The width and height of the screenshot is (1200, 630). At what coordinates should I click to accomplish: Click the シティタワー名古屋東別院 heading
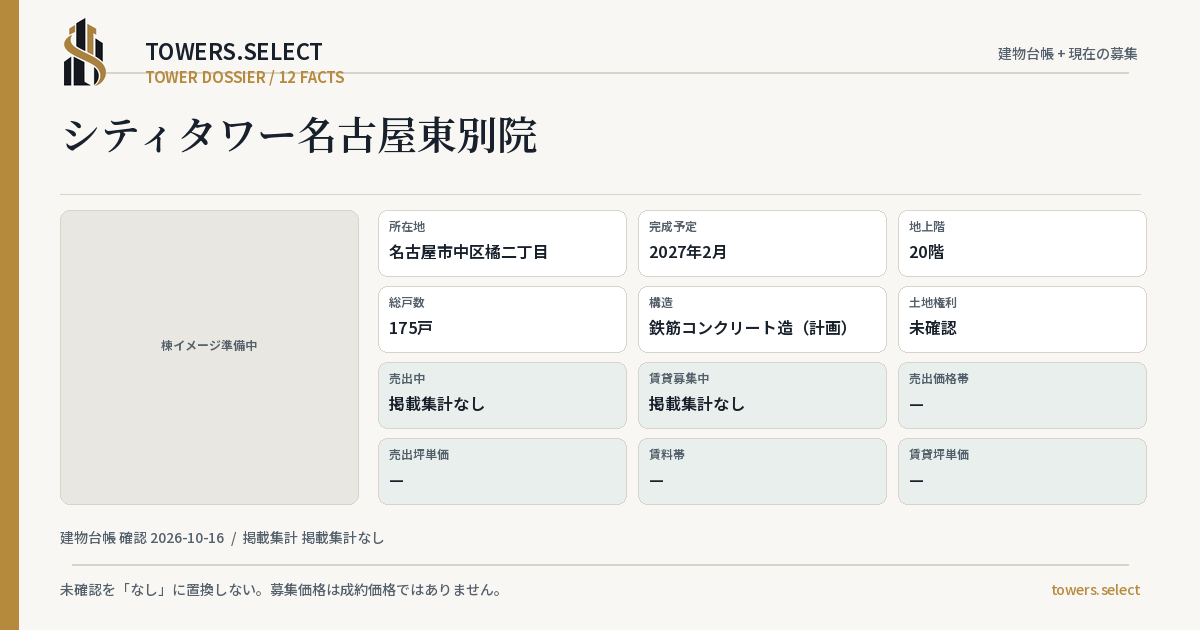pos(299,135)
